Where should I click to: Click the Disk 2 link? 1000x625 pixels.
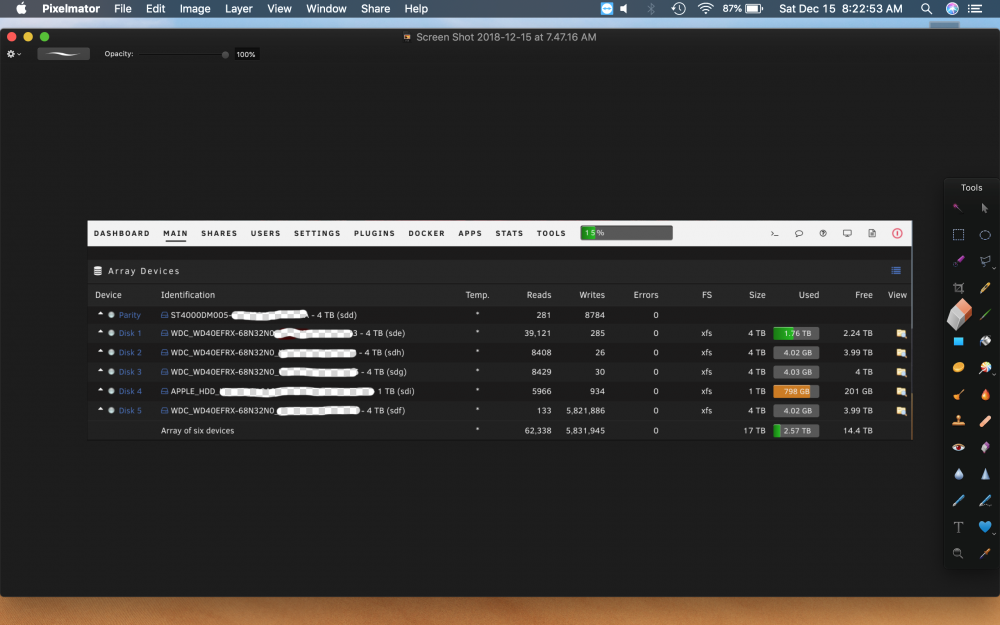(x=130, y=353)
